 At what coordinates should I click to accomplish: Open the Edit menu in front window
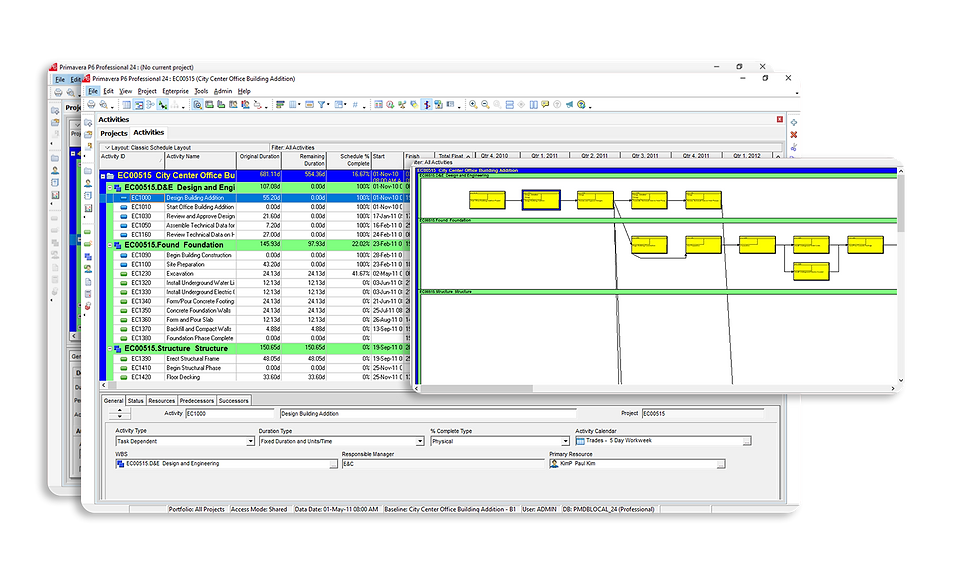[x=108, y=91]
